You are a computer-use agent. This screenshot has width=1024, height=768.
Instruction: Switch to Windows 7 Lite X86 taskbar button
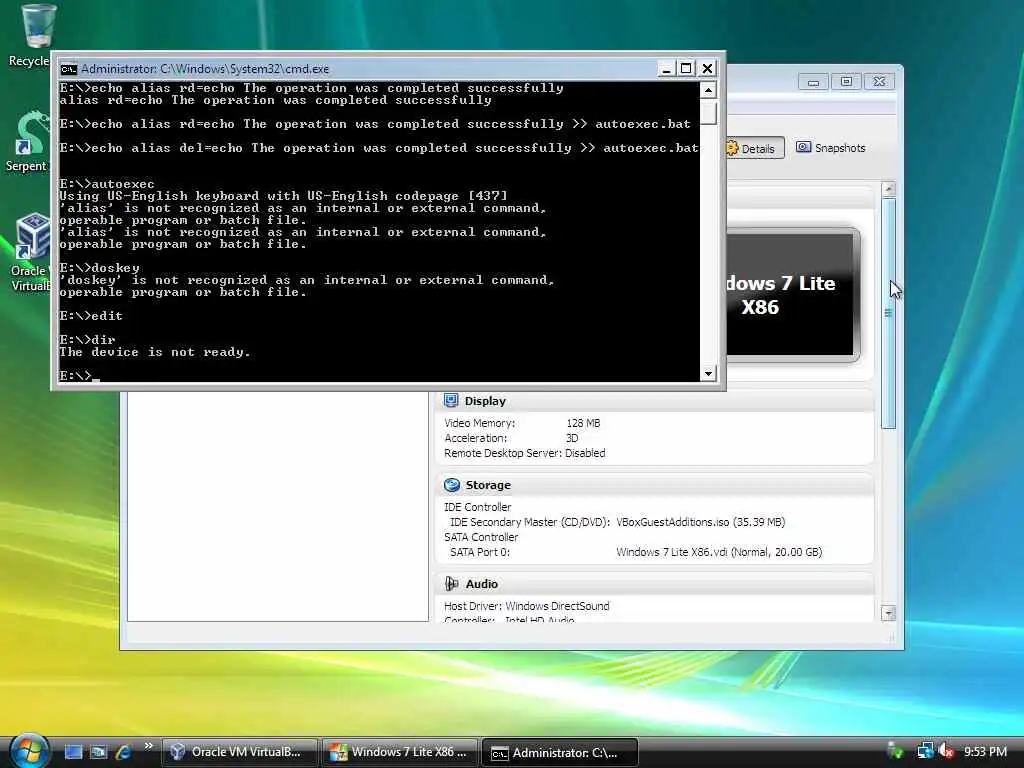[x=399, y=752]
